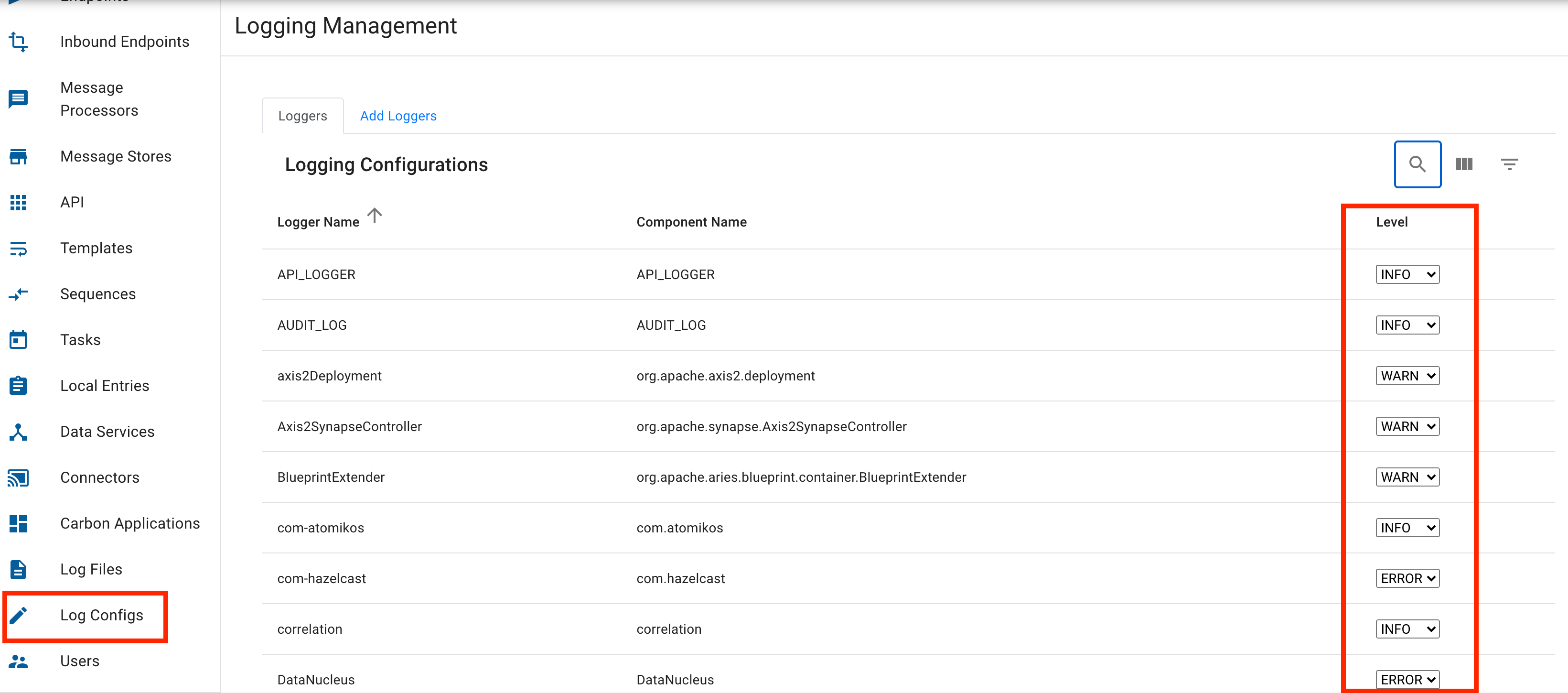This screenshot has width=1568, height=693.
Task: Sort by Logger Name column header
Action: [318, 222]
